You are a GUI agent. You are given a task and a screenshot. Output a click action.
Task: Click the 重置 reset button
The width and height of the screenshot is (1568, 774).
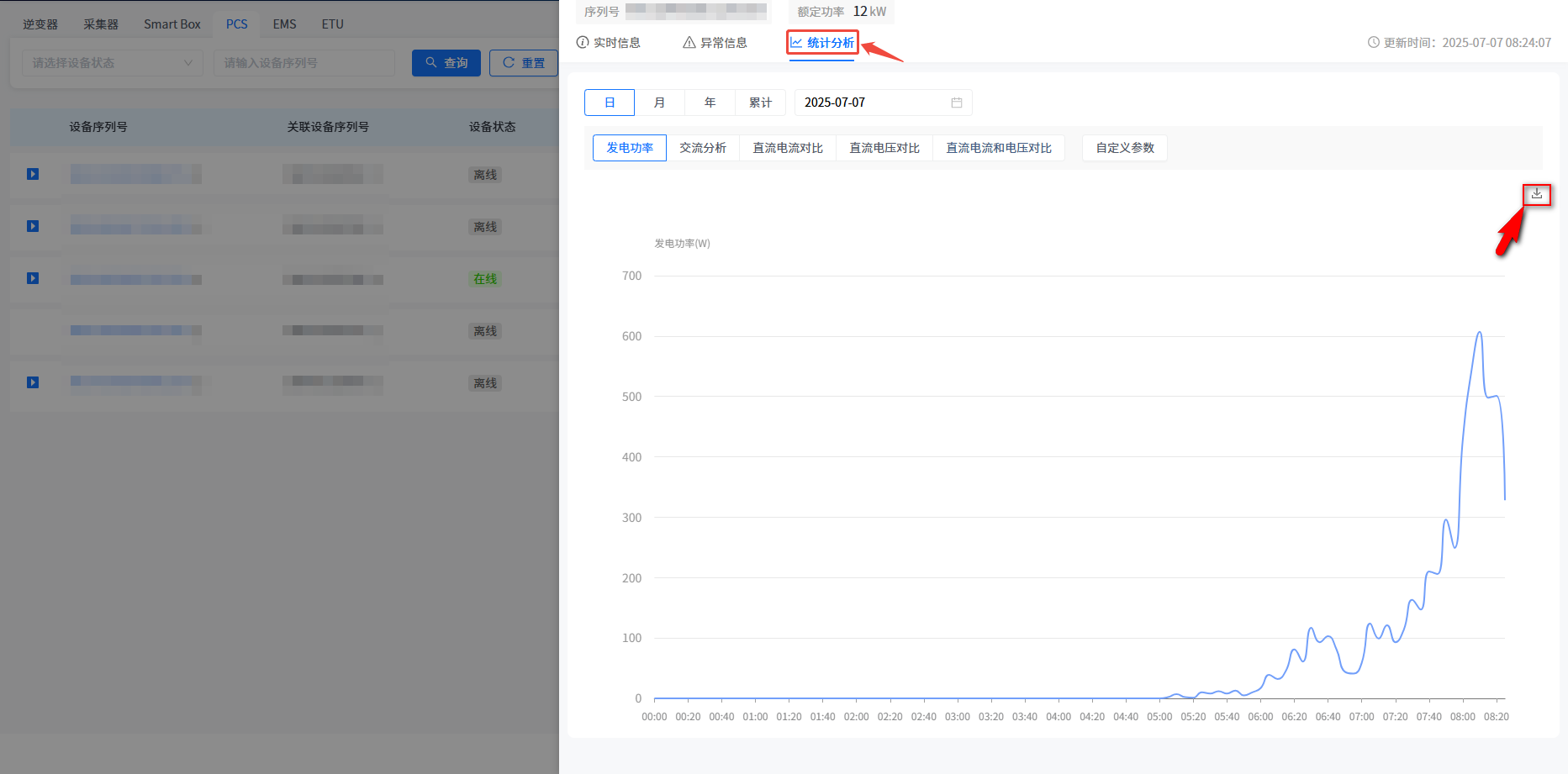pyautogui.click(x=523, y=63)
